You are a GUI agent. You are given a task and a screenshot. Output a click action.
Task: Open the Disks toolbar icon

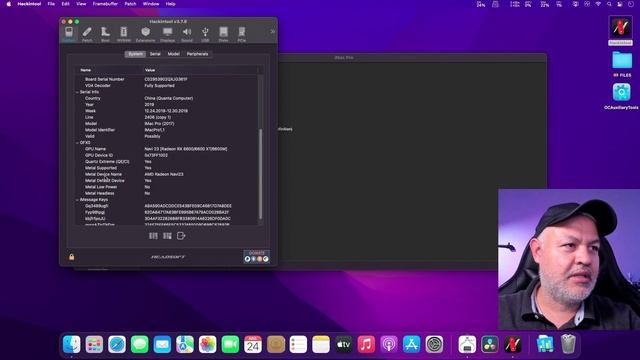(x=223, y=34)
